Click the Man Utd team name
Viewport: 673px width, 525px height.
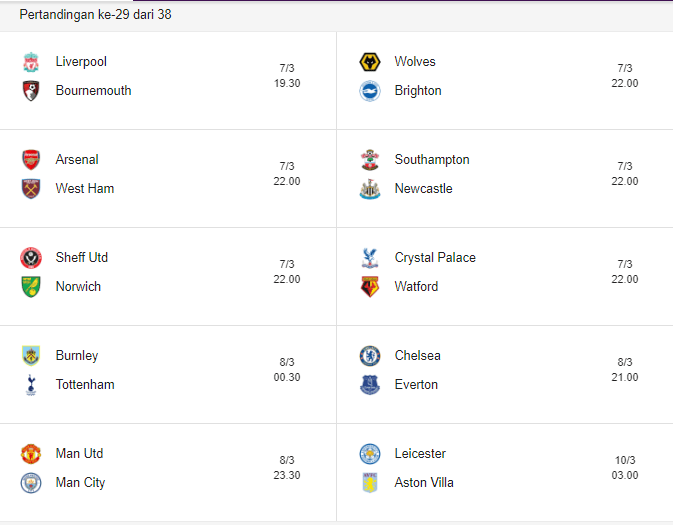(79, 454)
